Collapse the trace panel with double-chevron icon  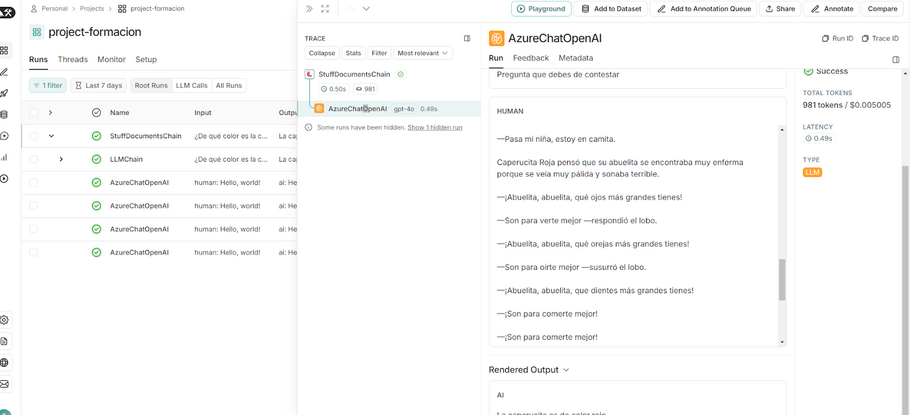pyautogui.click(x=309, y=9)
